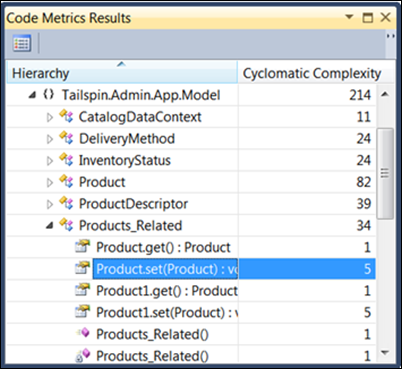Click the complexity value 82
The image size is (402, 369).
click(x=364, y=182)
